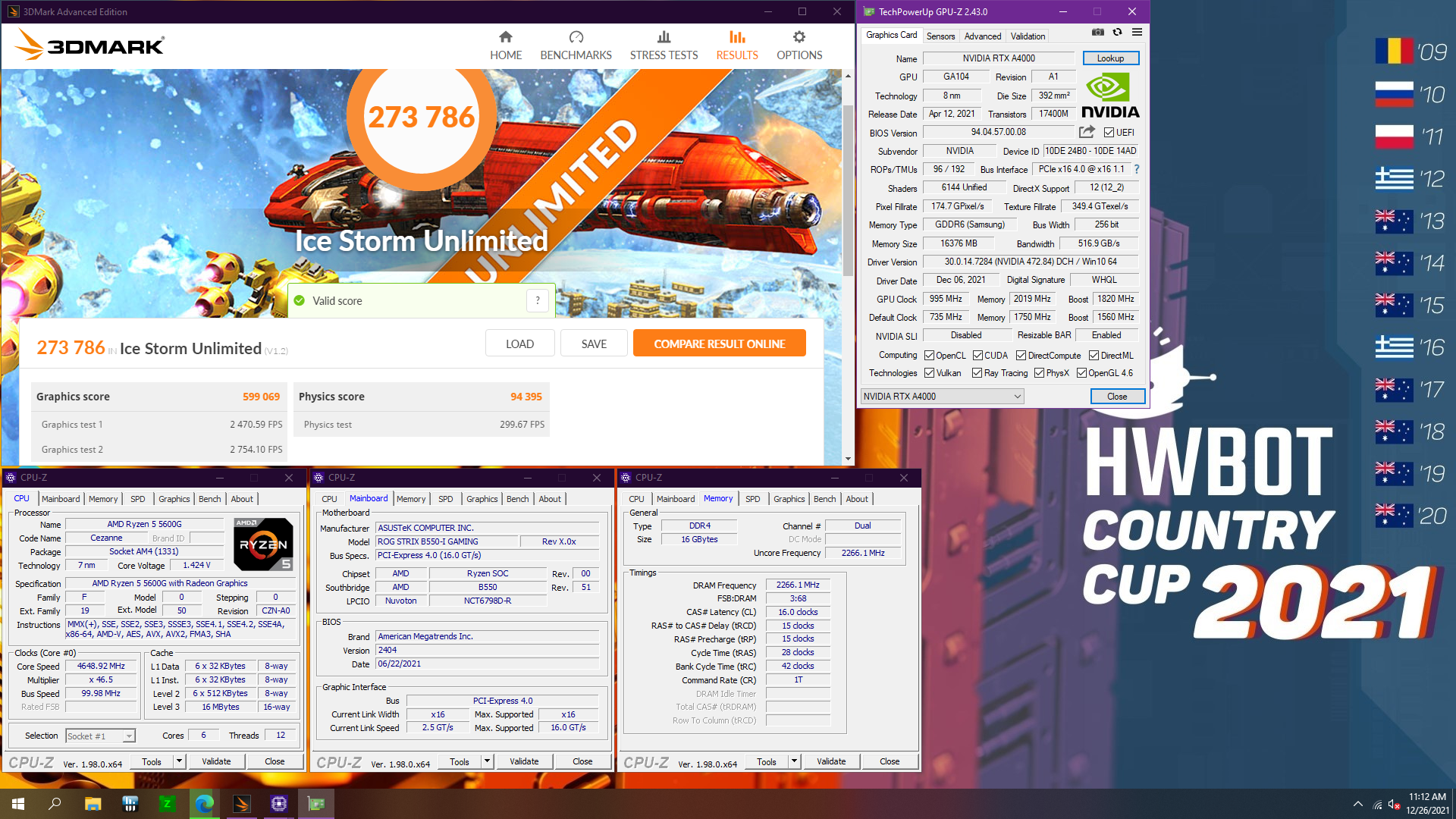Toggle the CUDA checkbox
Image resolution: width=1456 pixels, height=819 pixels.
click(x=977, y=356)
